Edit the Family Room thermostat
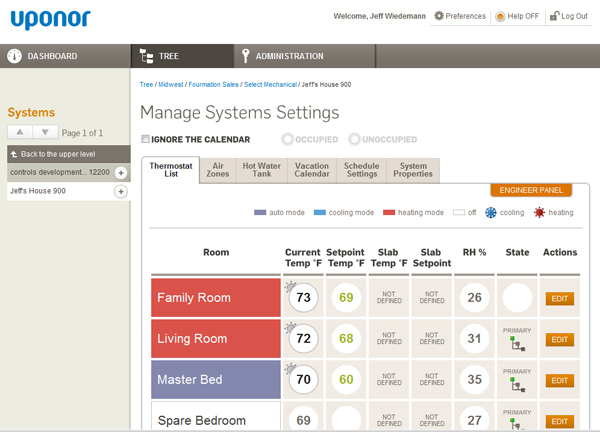Image resolution: width=600 pixels, height=432 pixels. [x=559, y=299]
